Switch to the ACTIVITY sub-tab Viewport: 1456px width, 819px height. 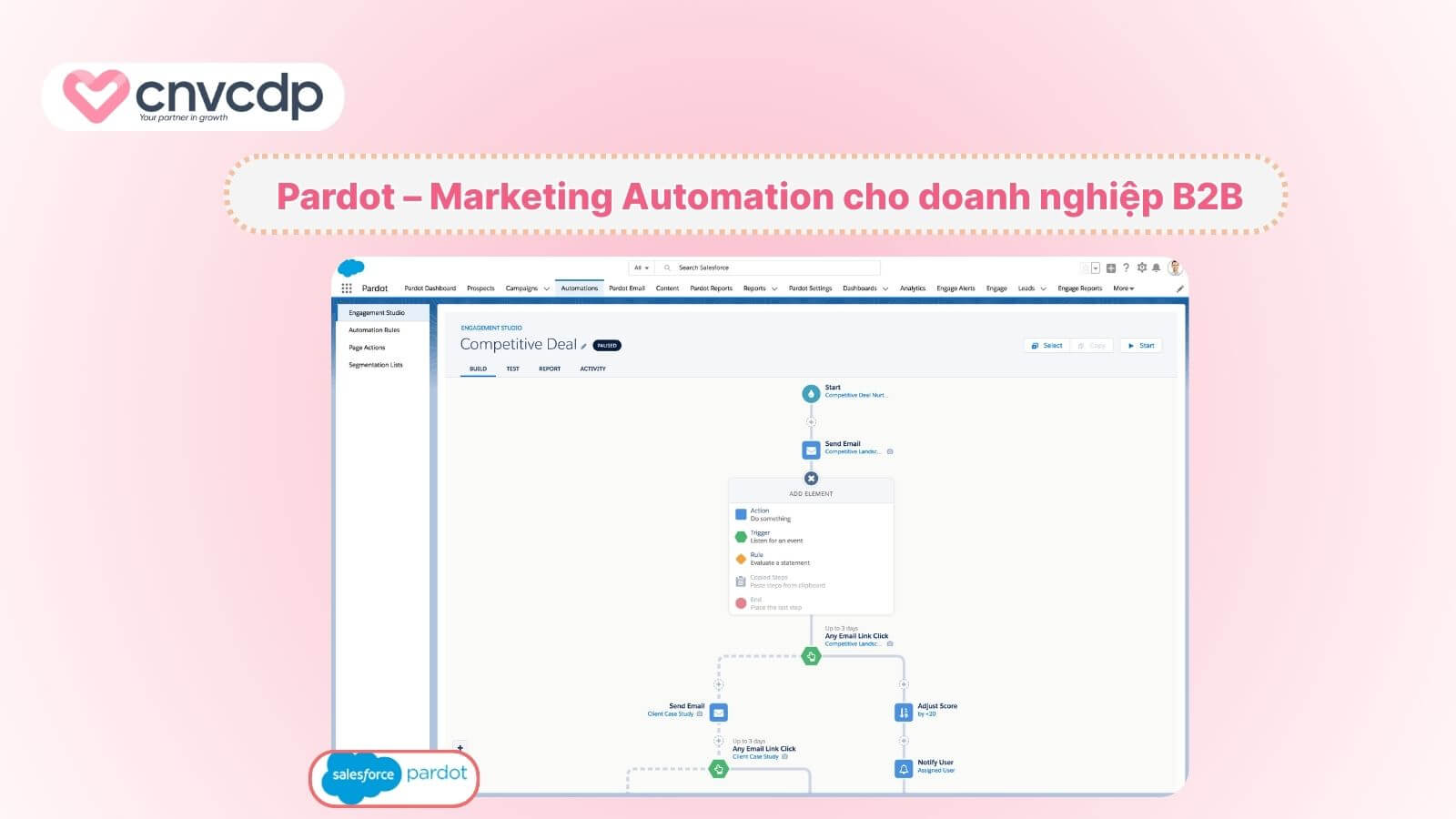[592, 369]
